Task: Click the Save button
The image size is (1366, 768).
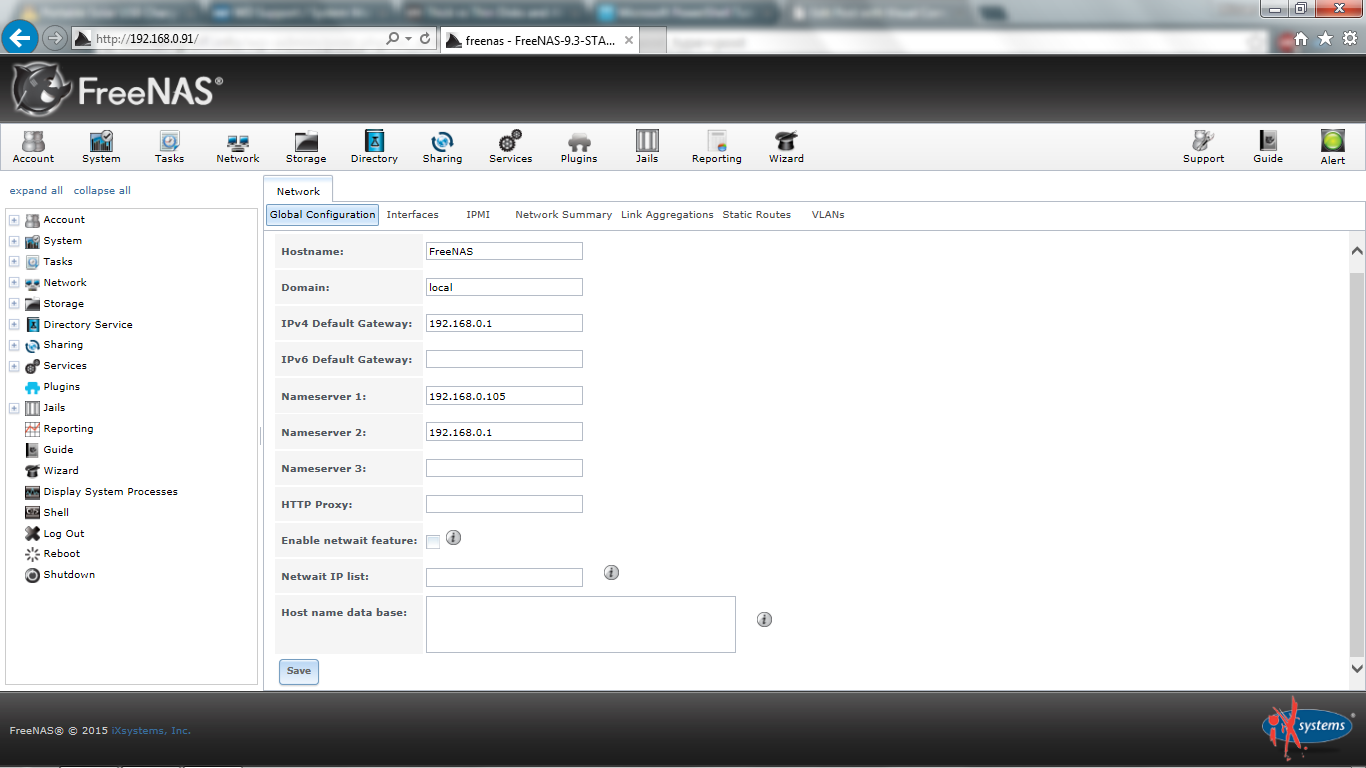Action: pos(298,671)
